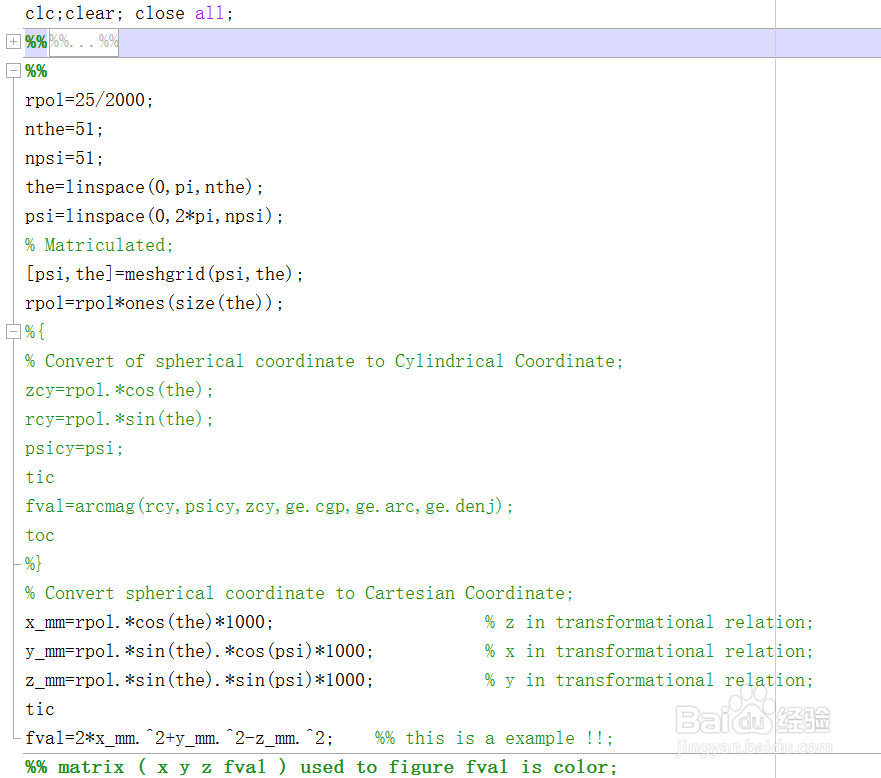Screen dimensions: 881x778
Task: Click the line 'clc;clear; close all;'
Action: [129, 13]
